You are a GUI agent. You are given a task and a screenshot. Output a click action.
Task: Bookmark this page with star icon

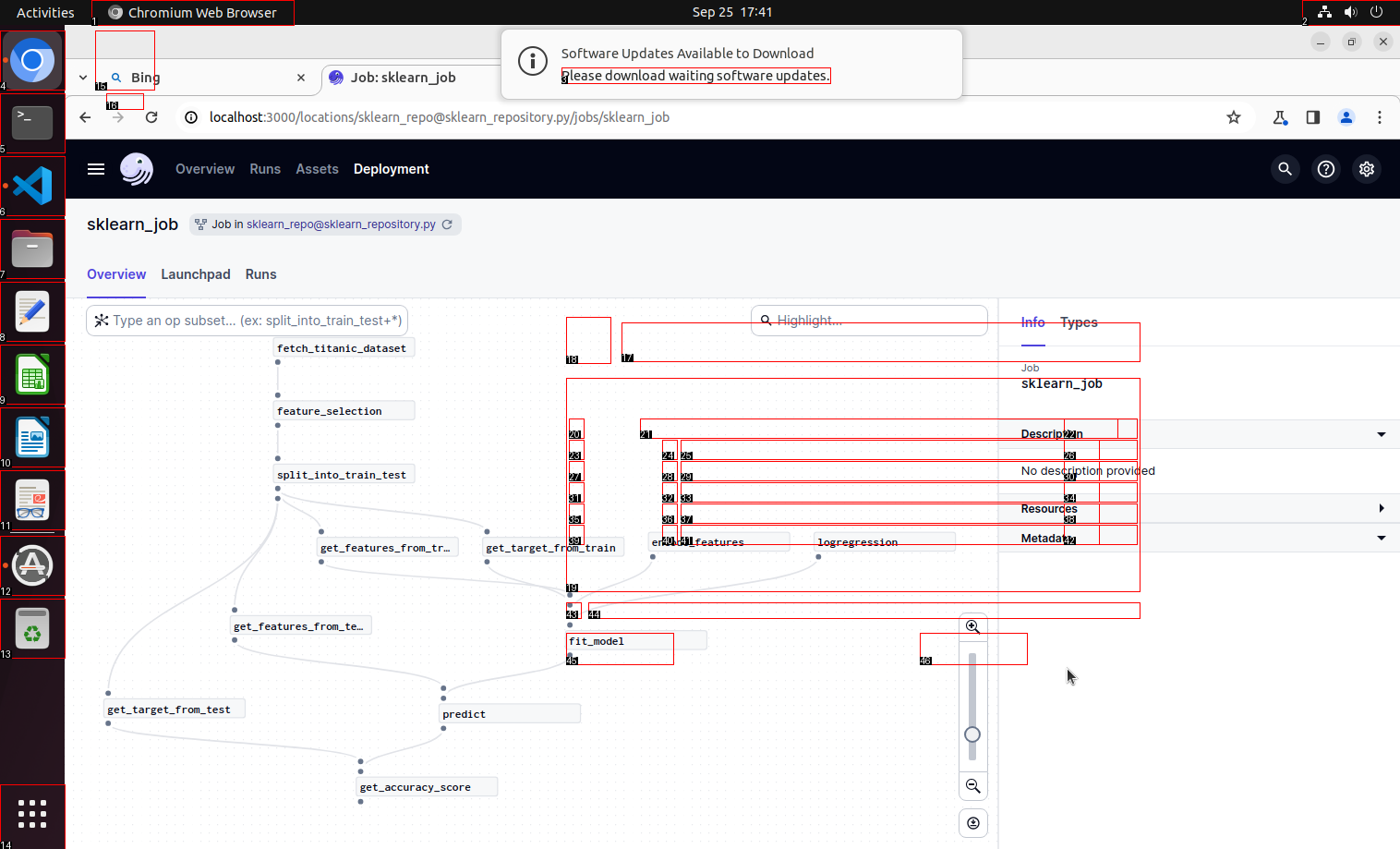(x=1234, y=117)
